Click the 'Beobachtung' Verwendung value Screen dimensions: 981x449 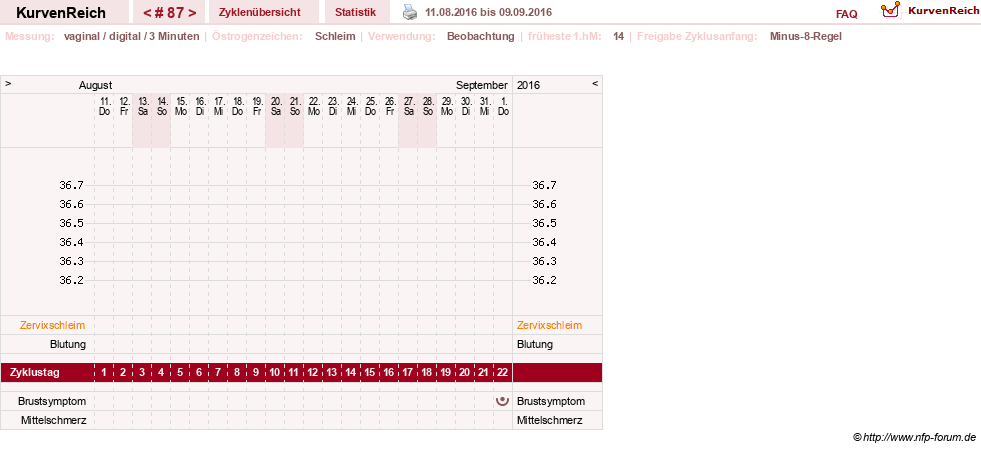point(480,36)
